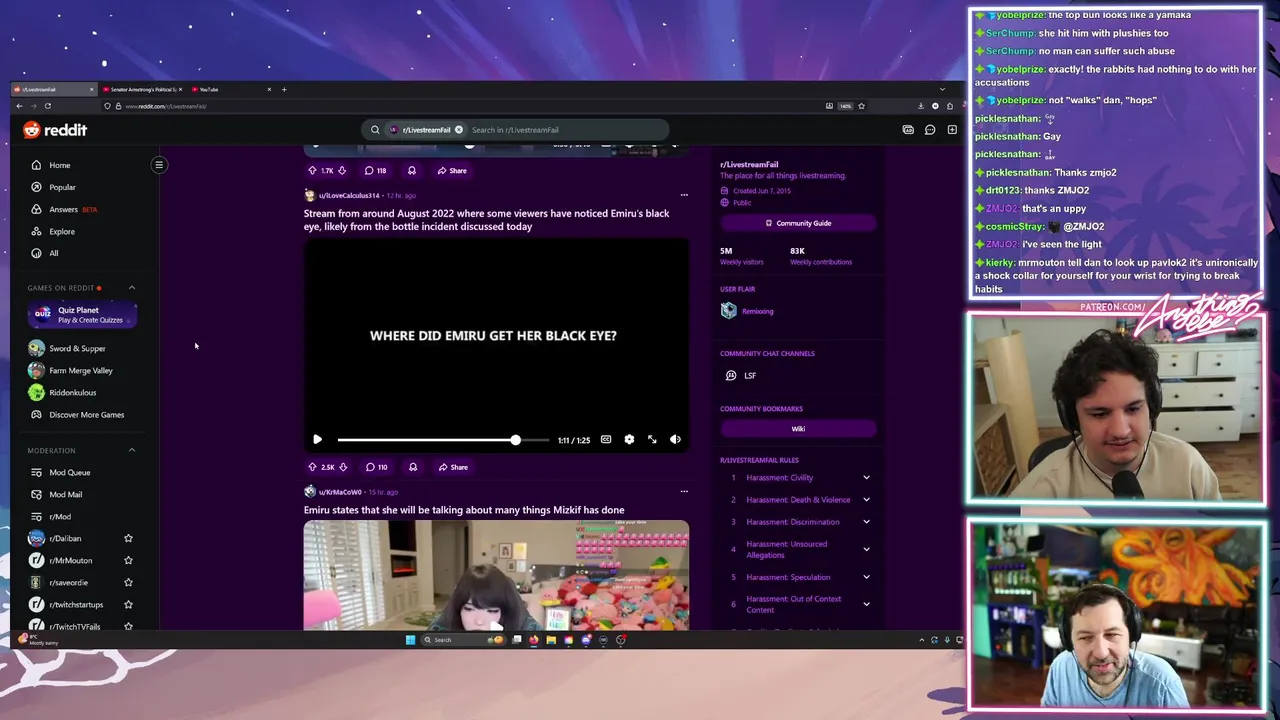Open Quiz Planet game
Image resolution: width=1280 pixels, height=720 pixels.
tap(81, 315)
